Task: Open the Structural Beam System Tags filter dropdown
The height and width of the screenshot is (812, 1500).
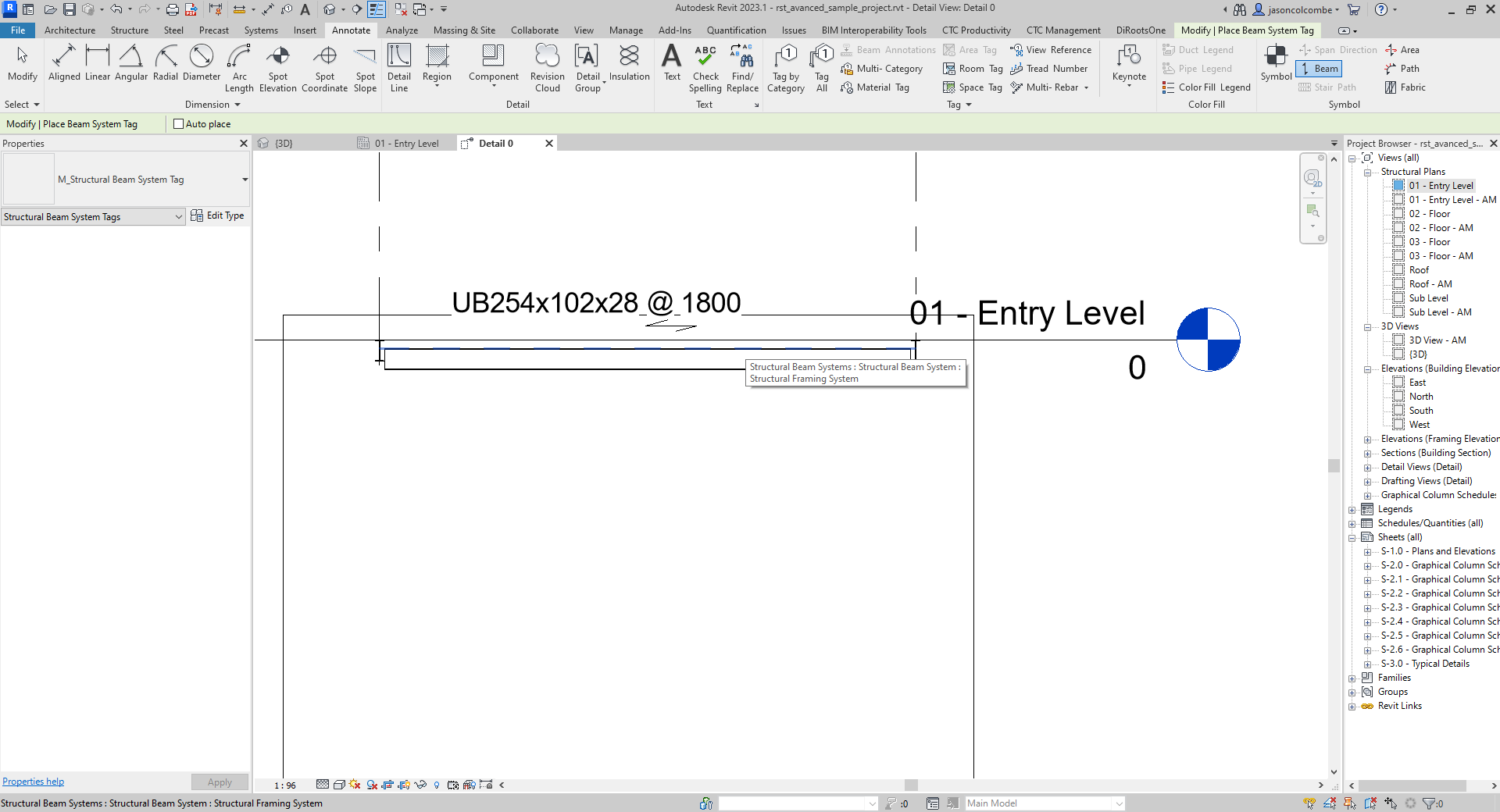Action: click(x=93, y=217)
